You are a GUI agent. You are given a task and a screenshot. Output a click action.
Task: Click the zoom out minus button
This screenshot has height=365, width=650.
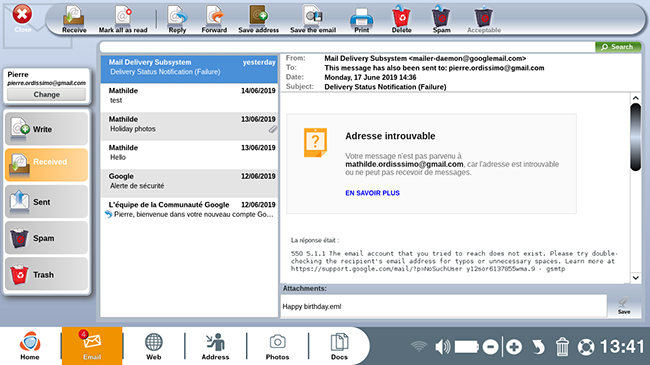[x=490, y=347]
